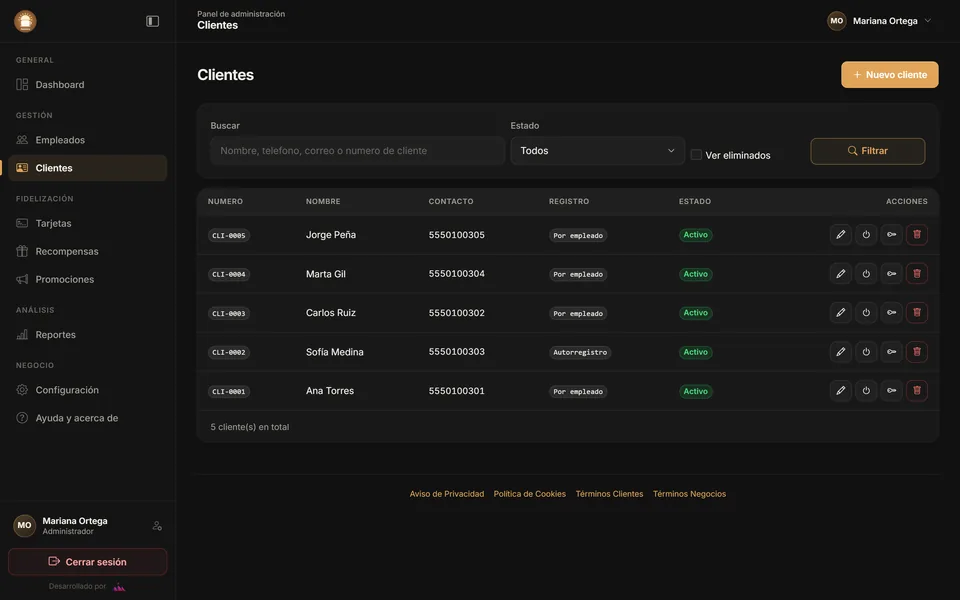
Task: Go to Empleados section
Action: 88,140
